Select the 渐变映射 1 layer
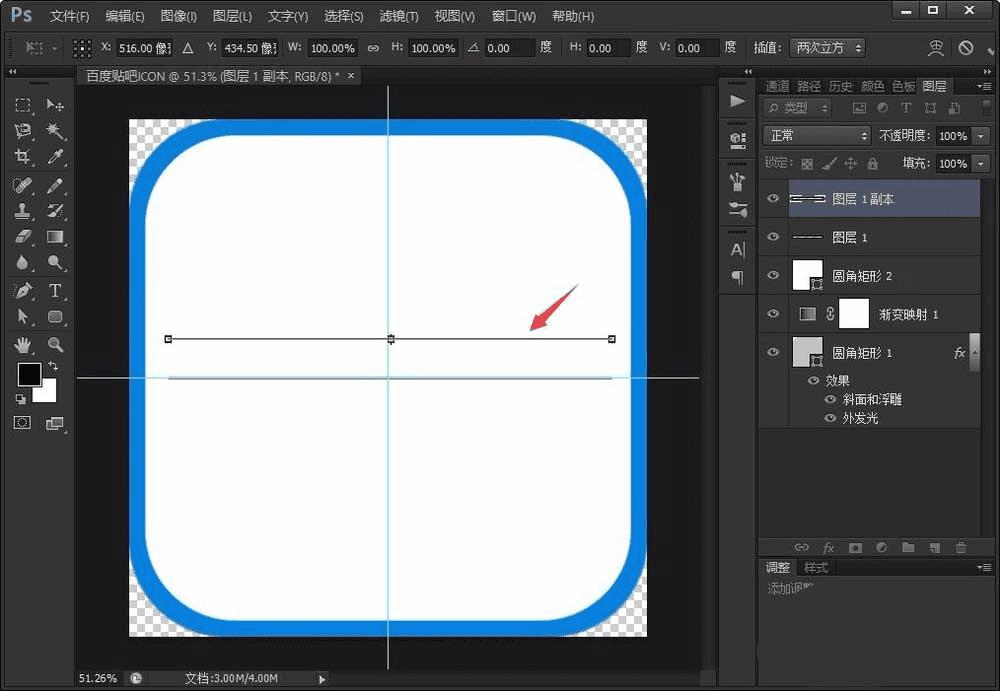Screen dimensions: 1000x691 click(908, 314)
